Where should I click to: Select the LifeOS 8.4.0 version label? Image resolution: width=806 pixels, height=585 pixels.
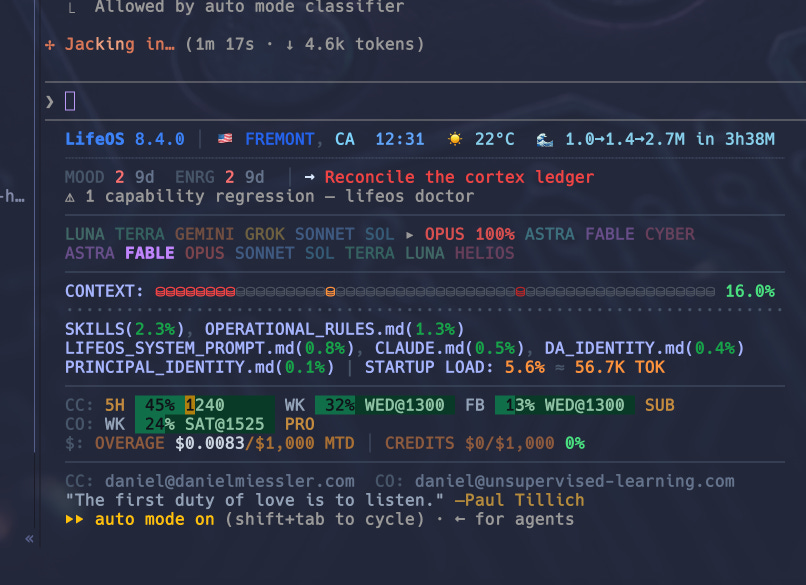click(124, 139)
